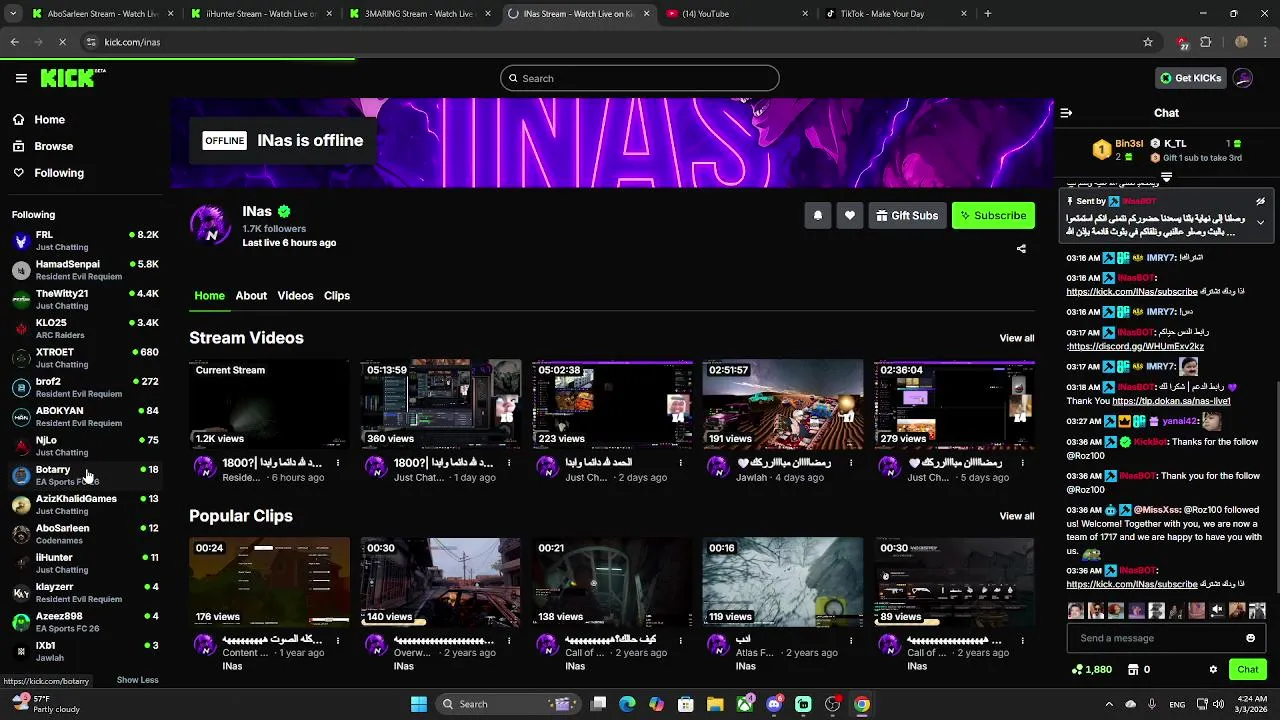The height and width of the screenshot is (720, 1280).
Task: Open Windows Start menu
Action: [x=418, y=704]
